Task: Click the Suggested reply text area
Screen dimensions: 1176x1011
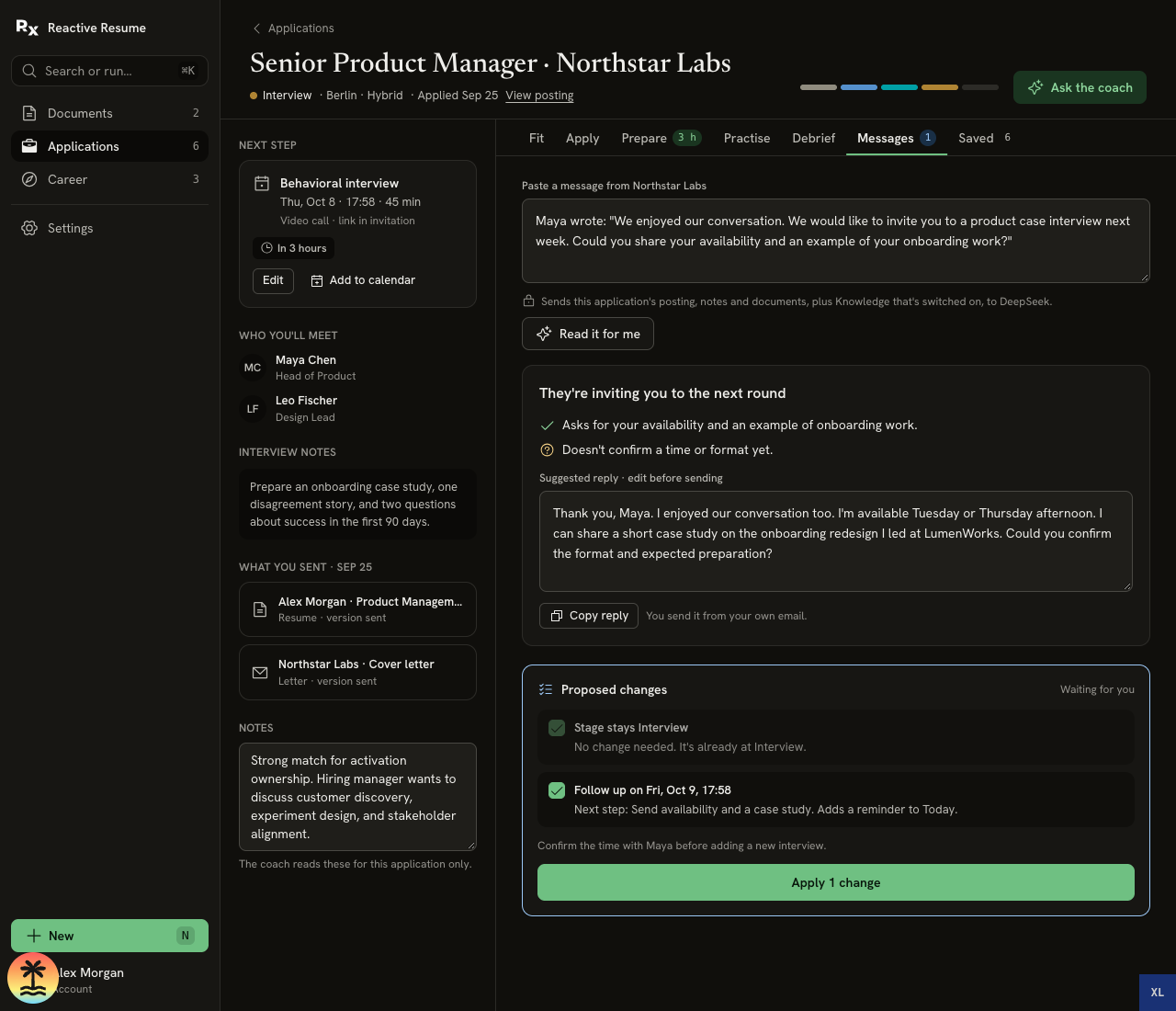Action: coord(836,541)
